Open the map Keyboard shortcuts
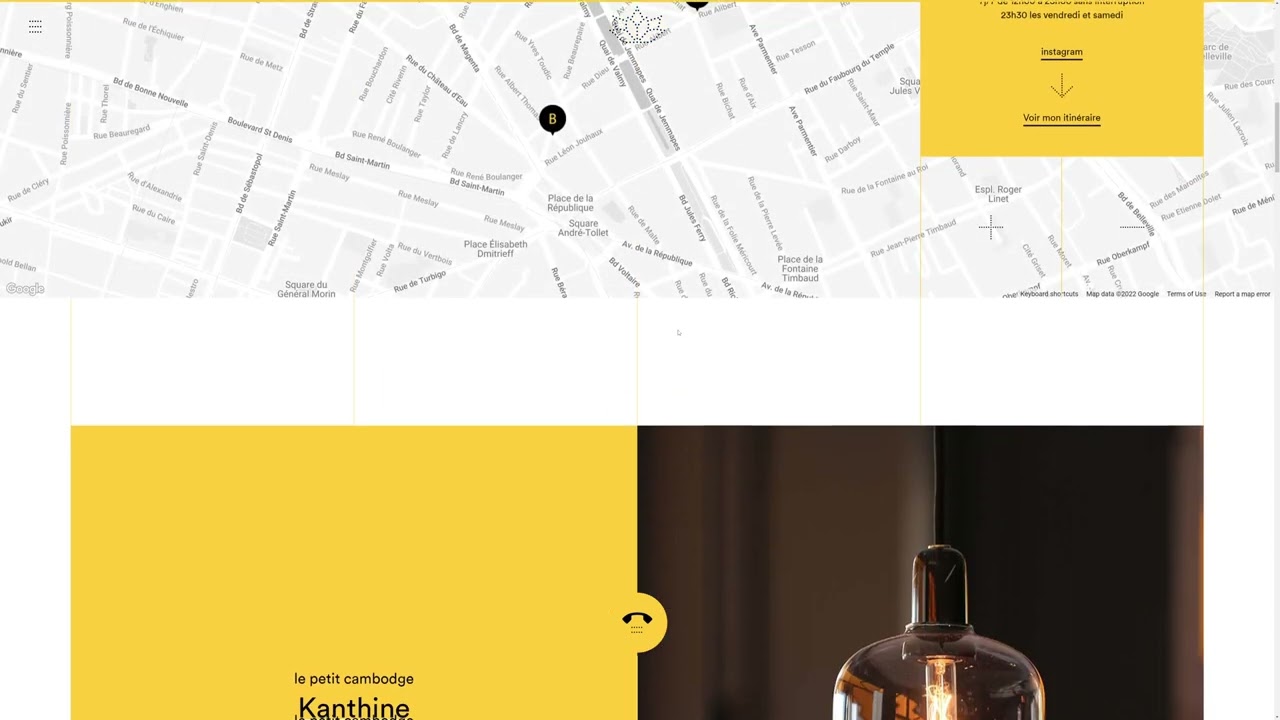 (x=1049, y=294)
